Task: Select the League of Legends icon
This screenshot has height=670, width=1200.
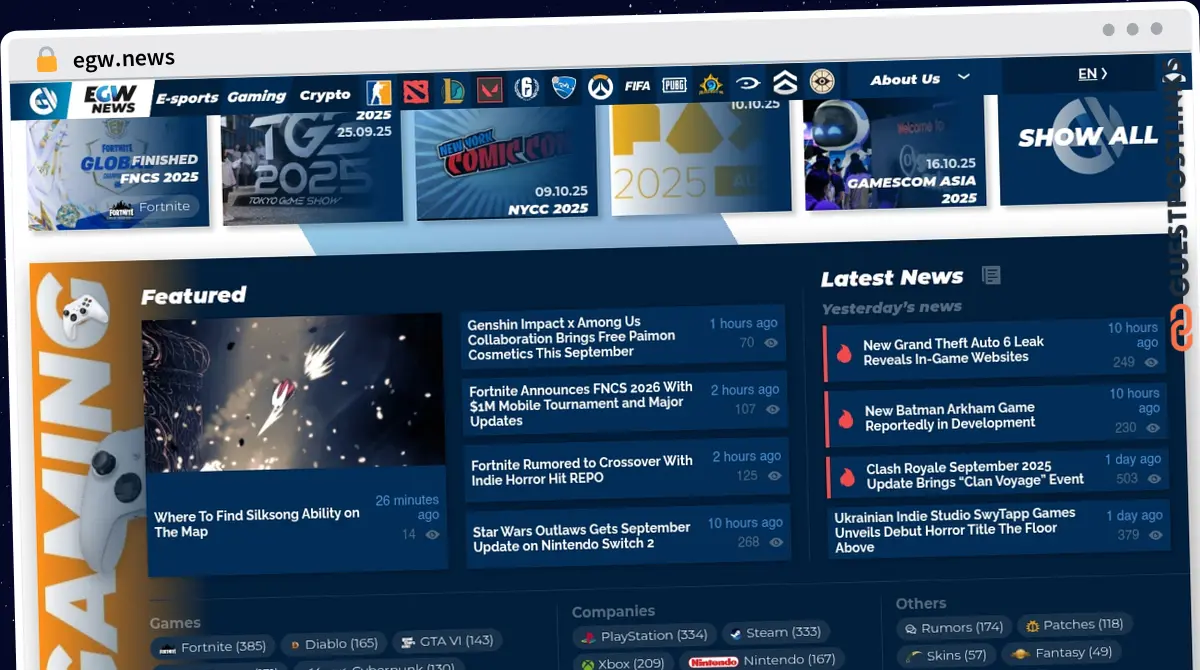Action: click(x=453, y=91)
